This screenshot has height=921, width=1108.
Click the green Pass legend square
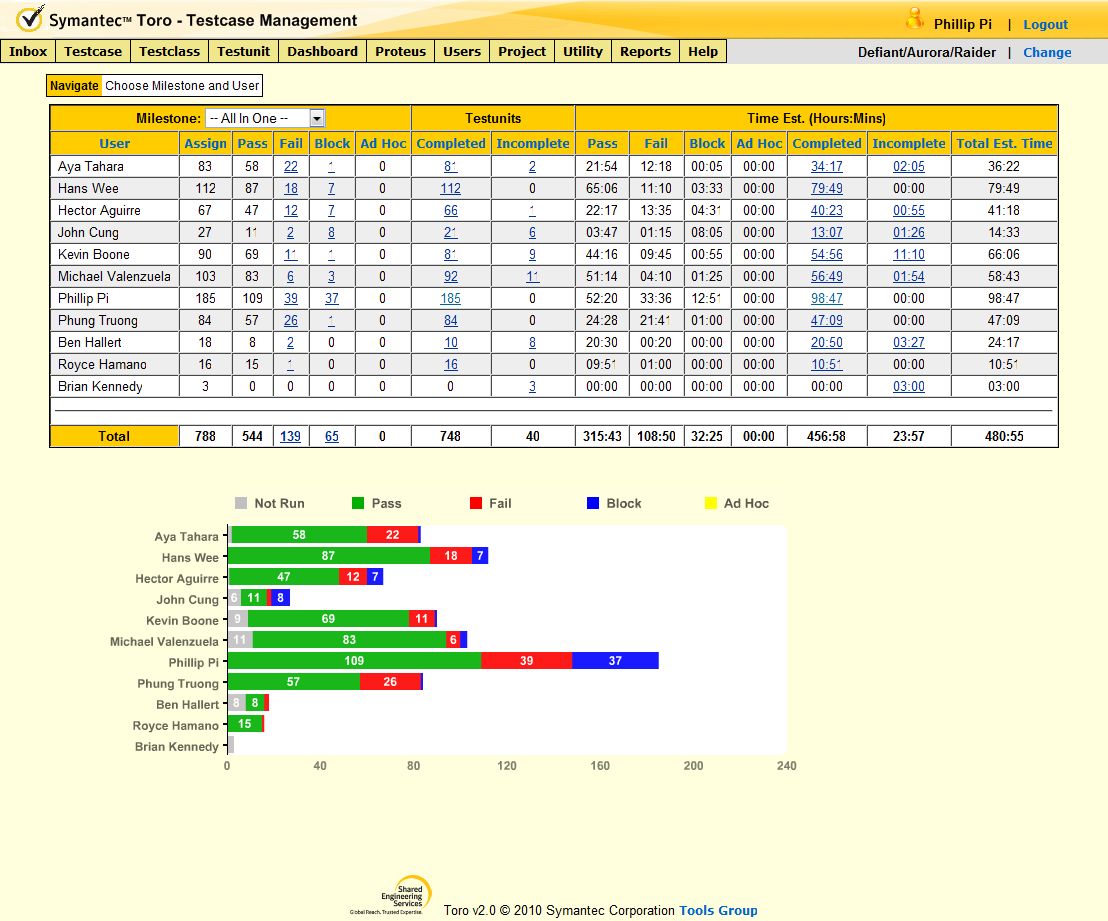(358, 503)
